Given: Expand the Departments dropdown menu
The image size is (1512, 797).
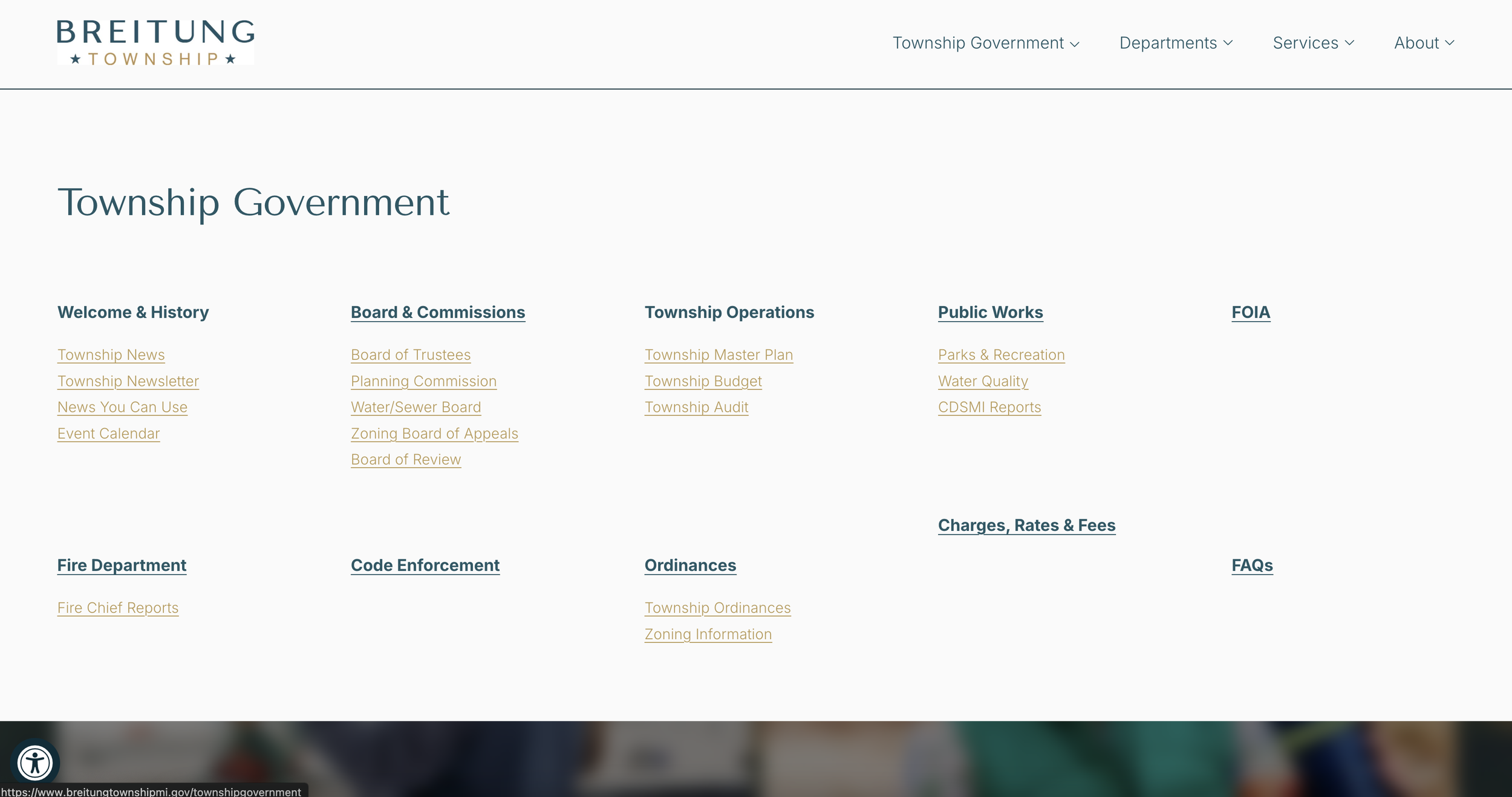Looking at the screenshot, I should pyautogui.click(x=1175, y=43).
